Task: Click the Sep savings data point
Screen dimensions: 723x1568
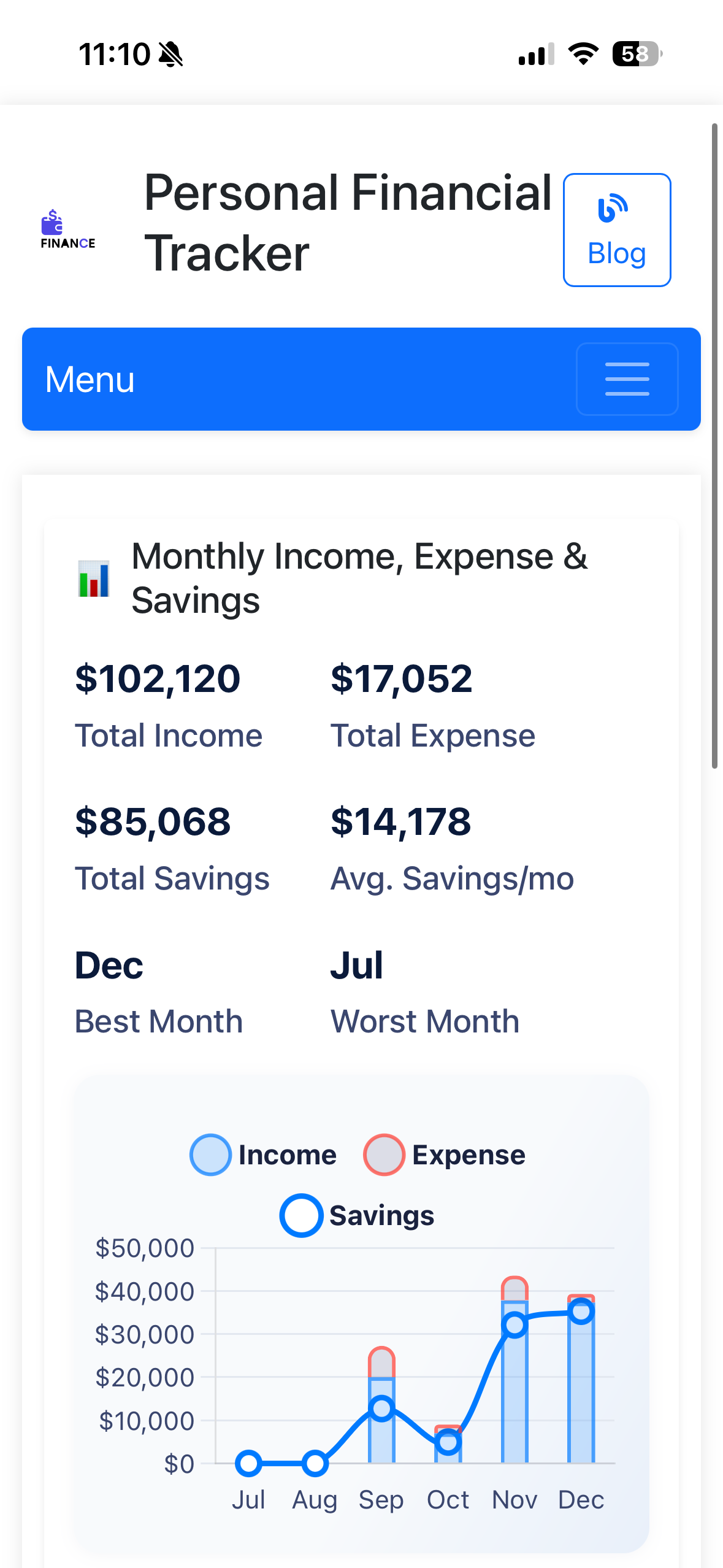Action: 381,1408
